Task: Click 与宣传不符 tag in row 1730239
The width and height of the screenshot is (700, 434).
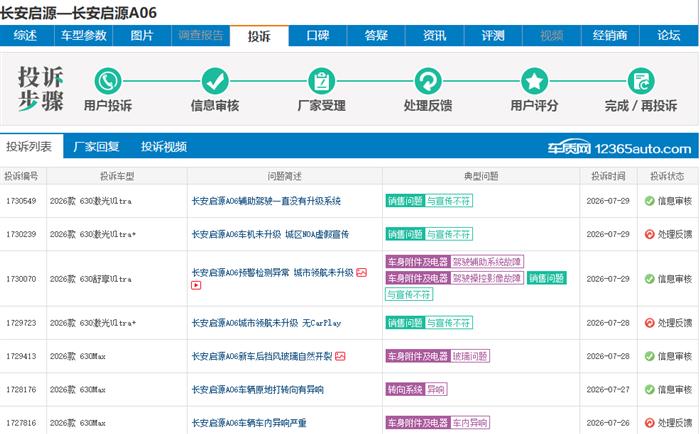Action: click(448, 234)
